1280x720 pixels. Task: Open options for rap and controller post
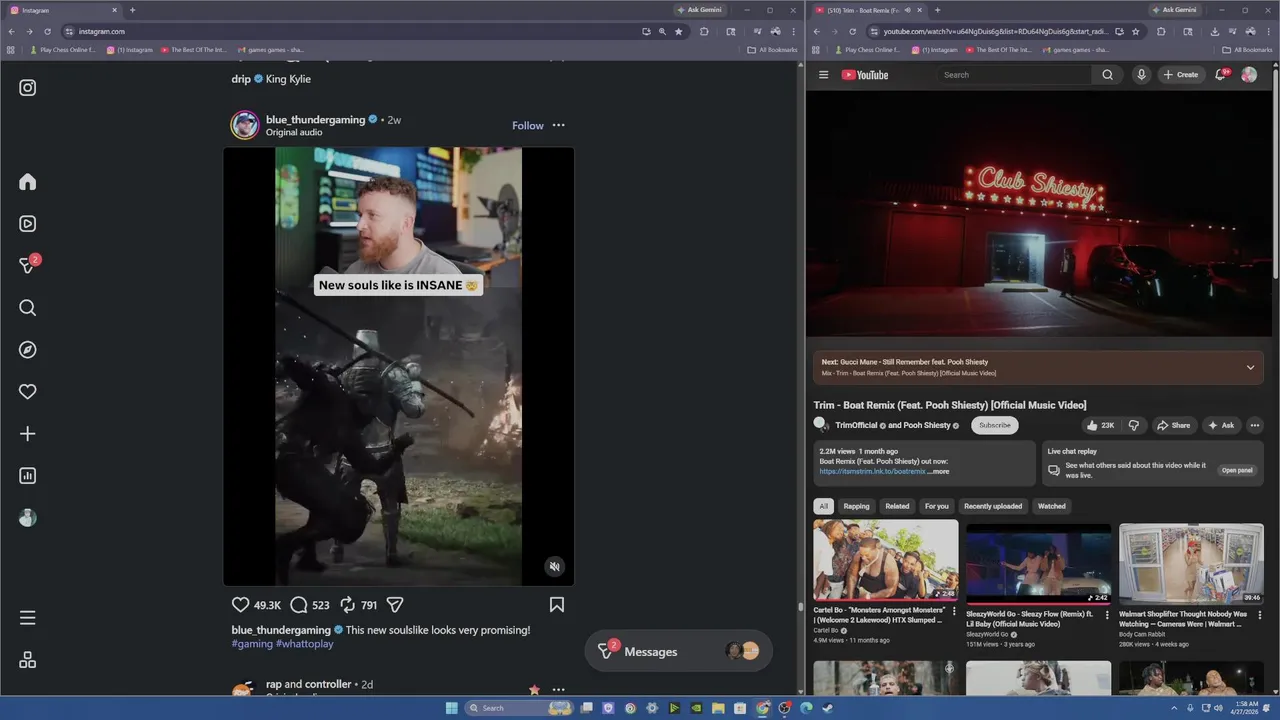558,689
